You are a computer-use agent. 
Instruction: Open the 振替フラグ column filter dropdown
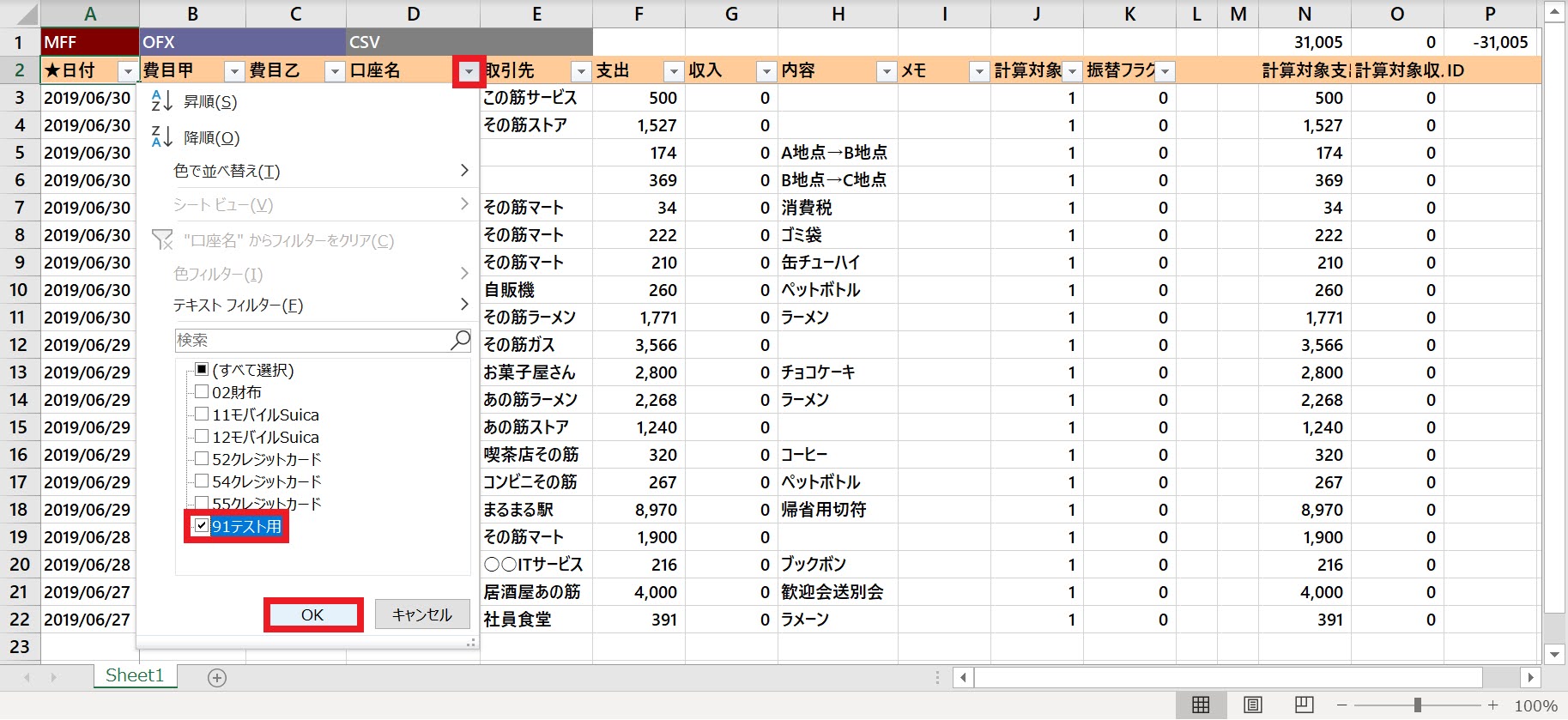[1165, 71]
